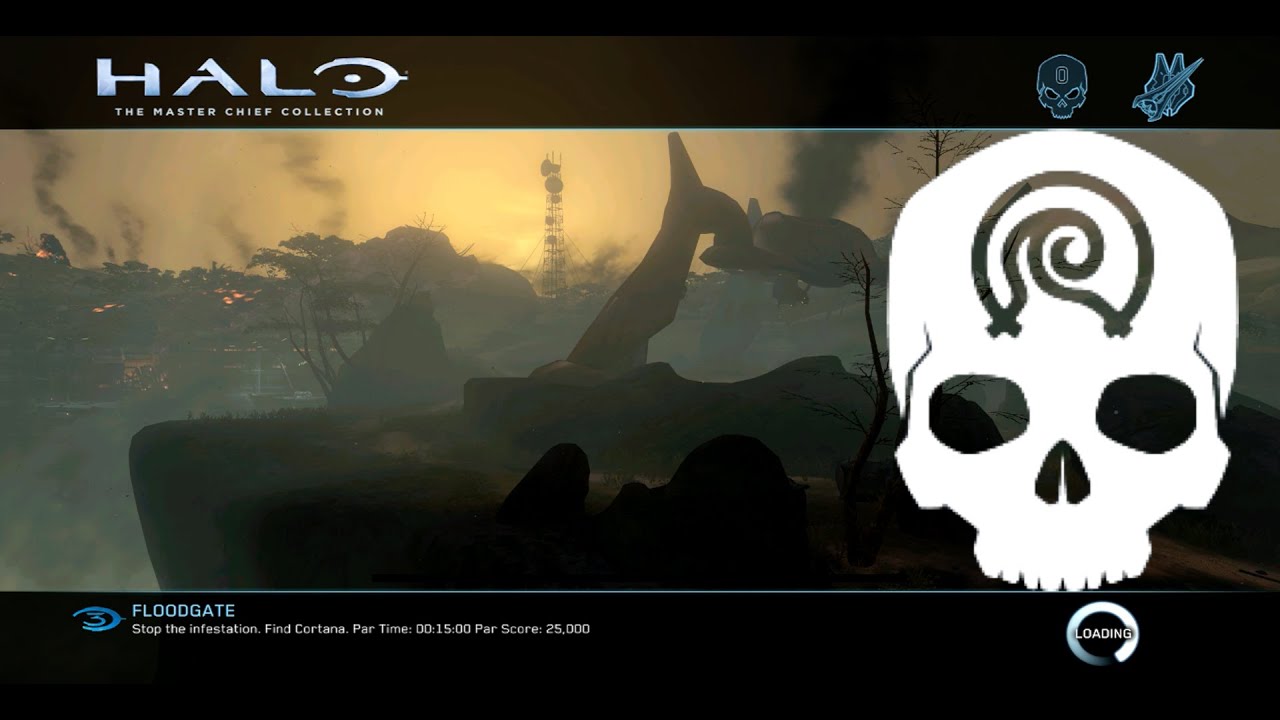Click the mission description mentioning Par Time

click(361, 629)
